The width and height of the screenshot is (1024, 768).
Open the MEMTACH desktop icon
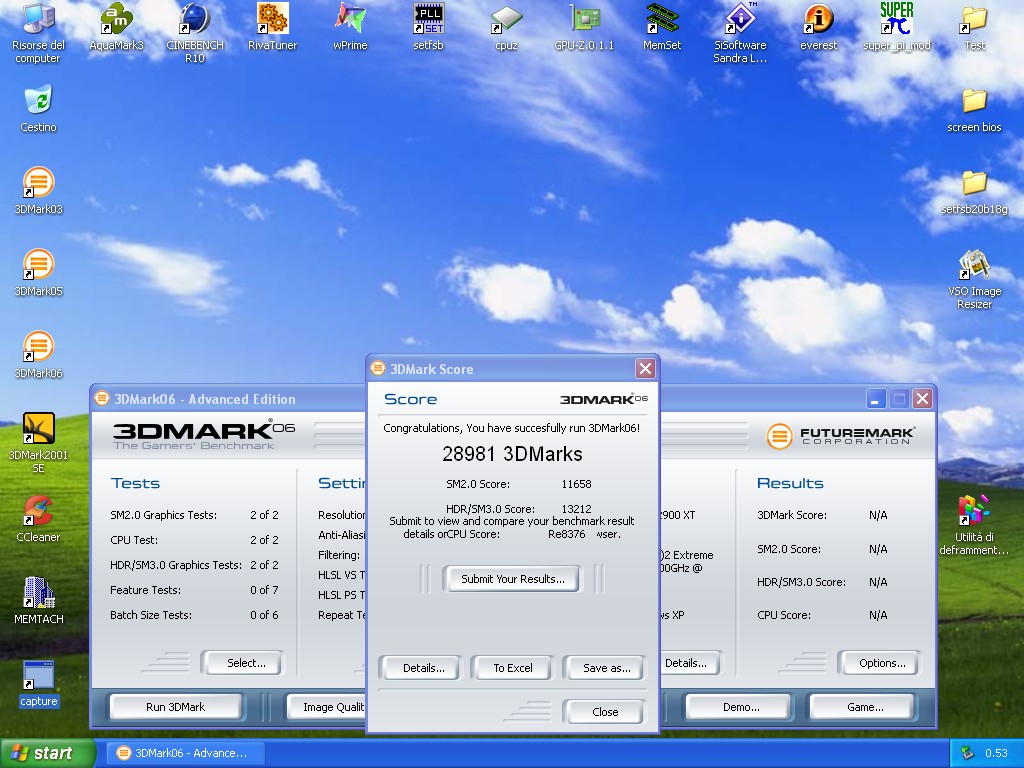pyautogui.click(x=39, y=601)
